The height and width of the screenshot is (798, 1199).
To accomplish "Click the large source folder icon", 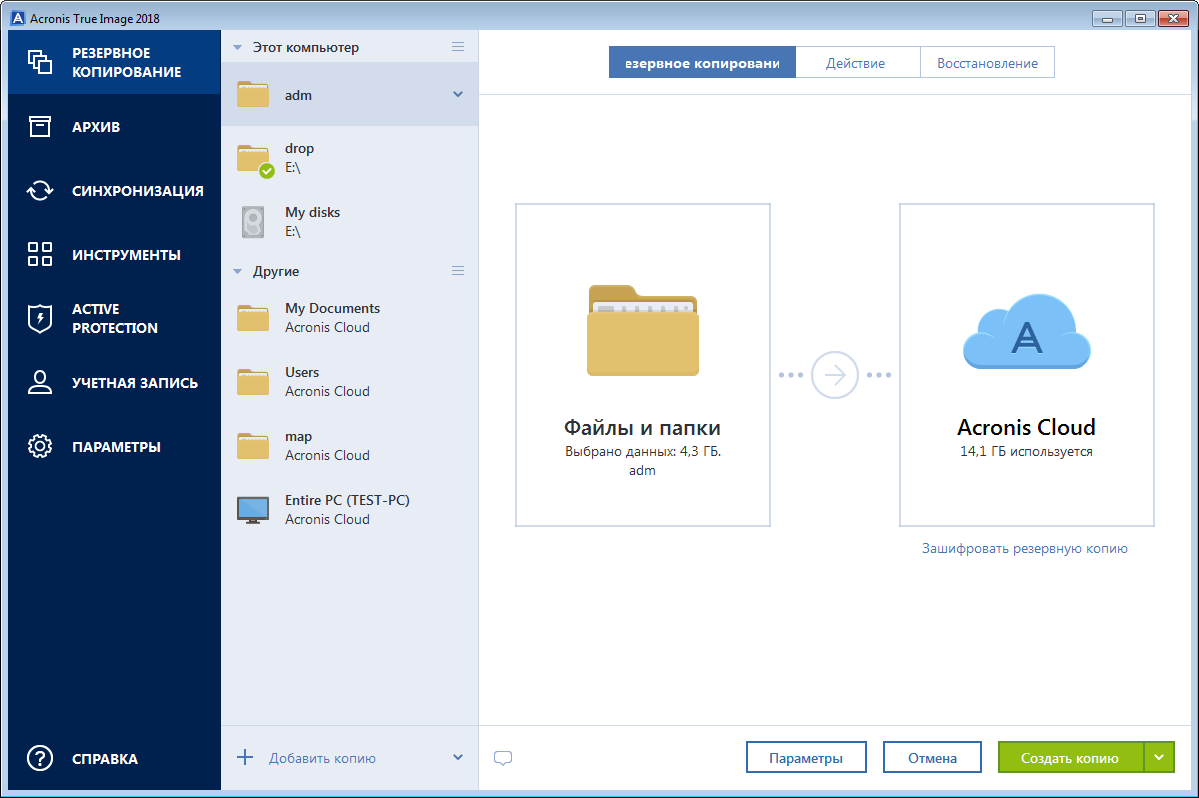I will 642,330.
